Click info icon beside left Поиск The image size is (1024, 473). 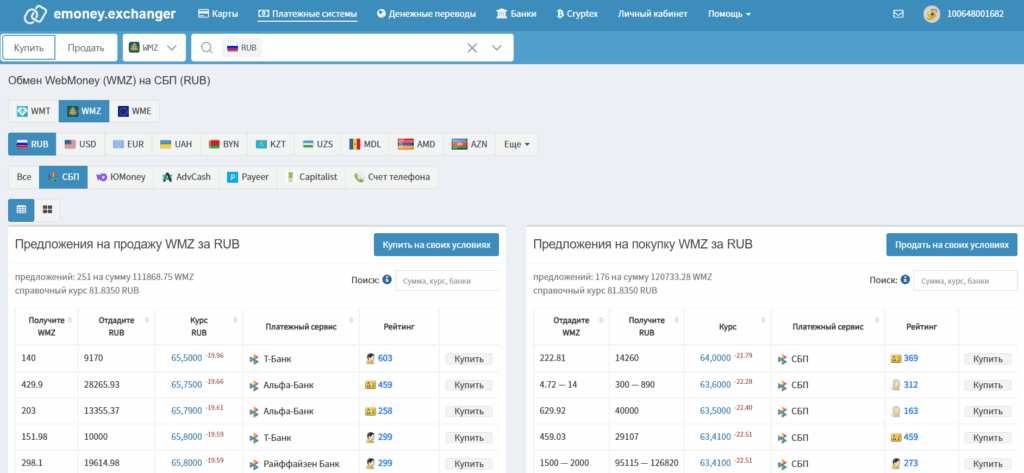387,280
